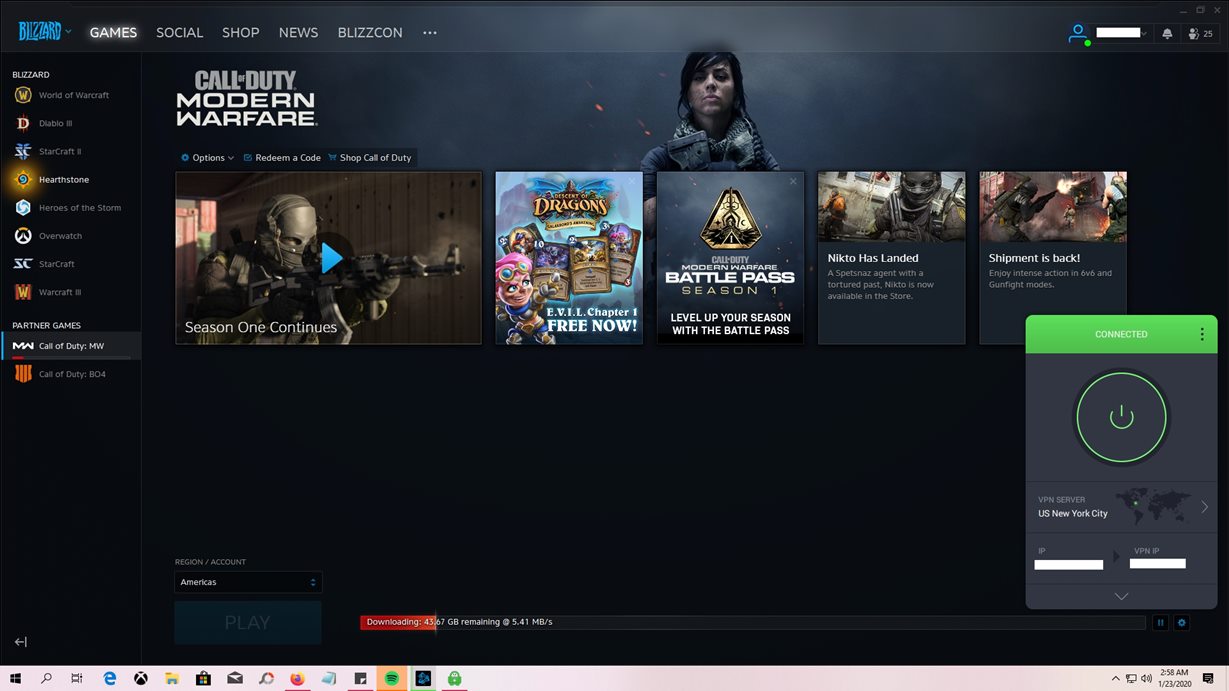Open the BLIZZCON tab

[x=370, y=33]
